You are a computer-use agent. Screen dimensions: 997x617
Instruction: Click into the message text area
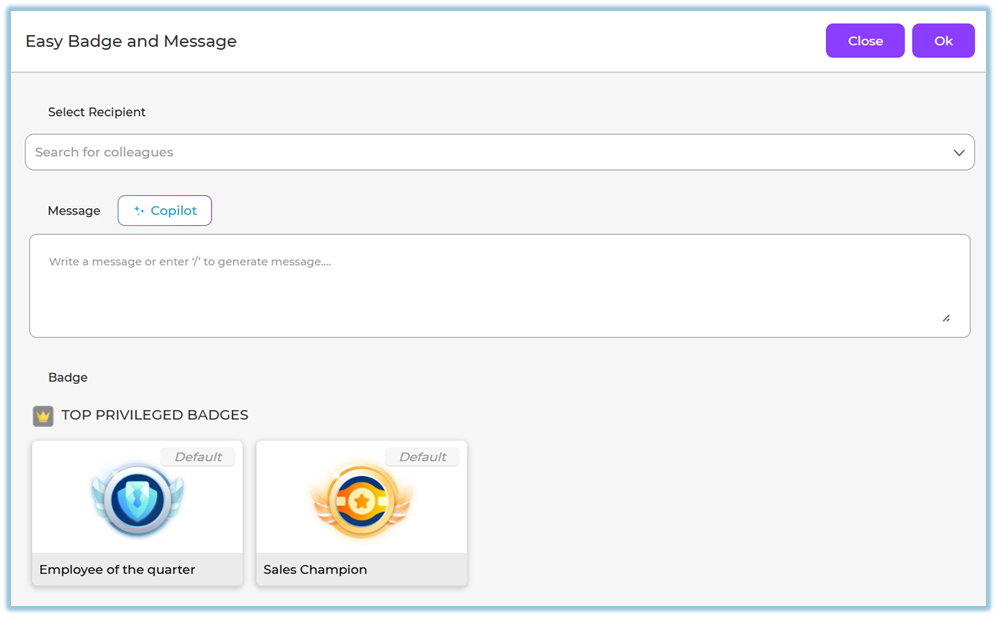(498, 285)
